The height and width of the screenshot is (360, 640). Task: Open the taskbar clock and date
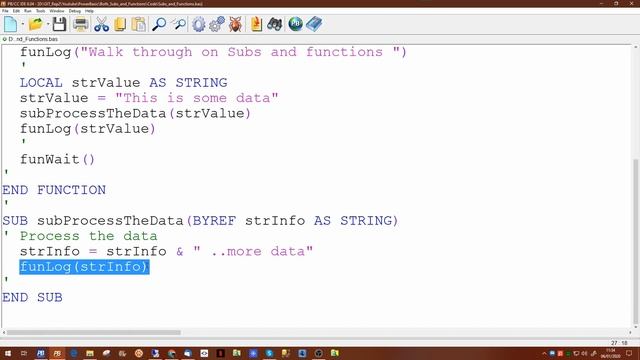(611, 353)
